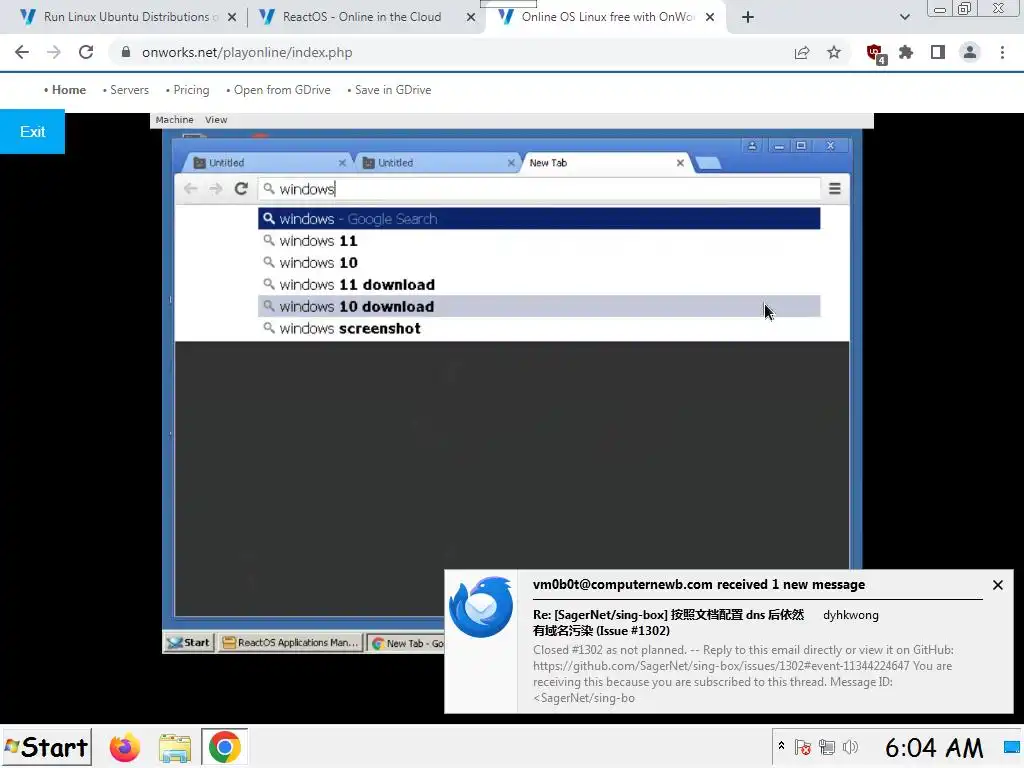
Task: Open the Servers link
Action: (x=129, y=89)
